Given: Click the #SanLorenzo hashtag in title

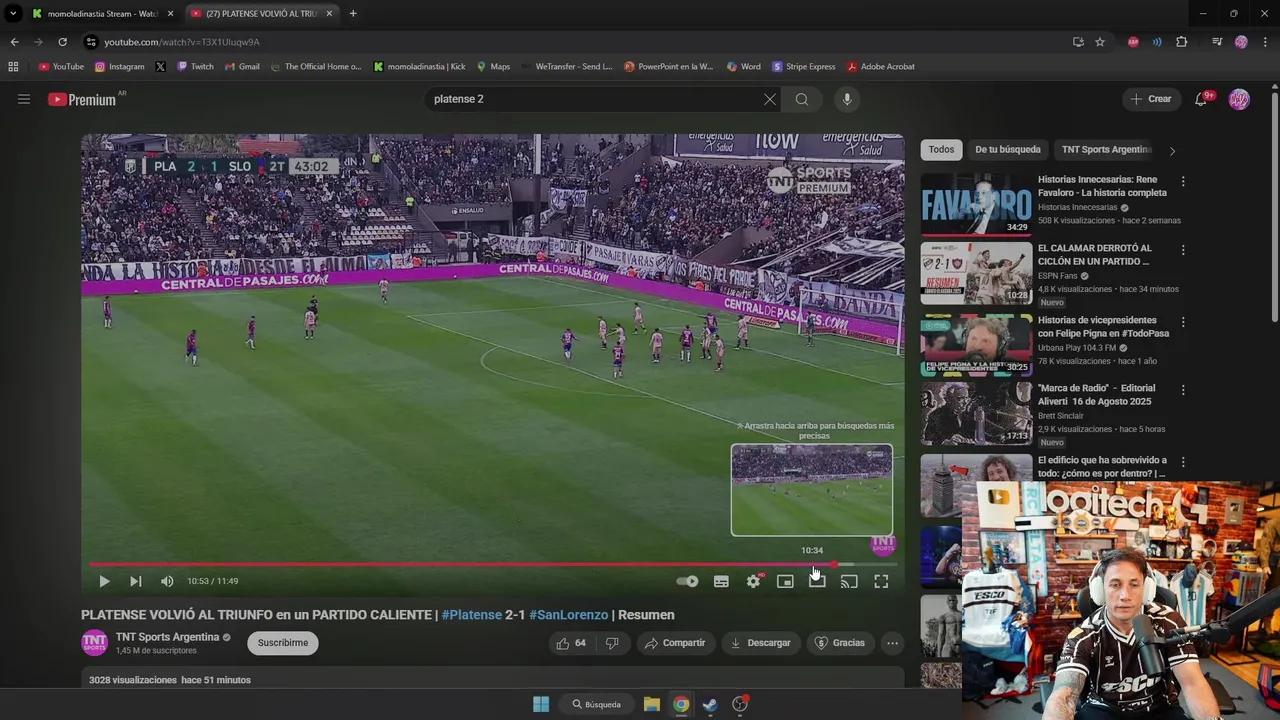Looking at the screenshot, I should click(568, 615).
